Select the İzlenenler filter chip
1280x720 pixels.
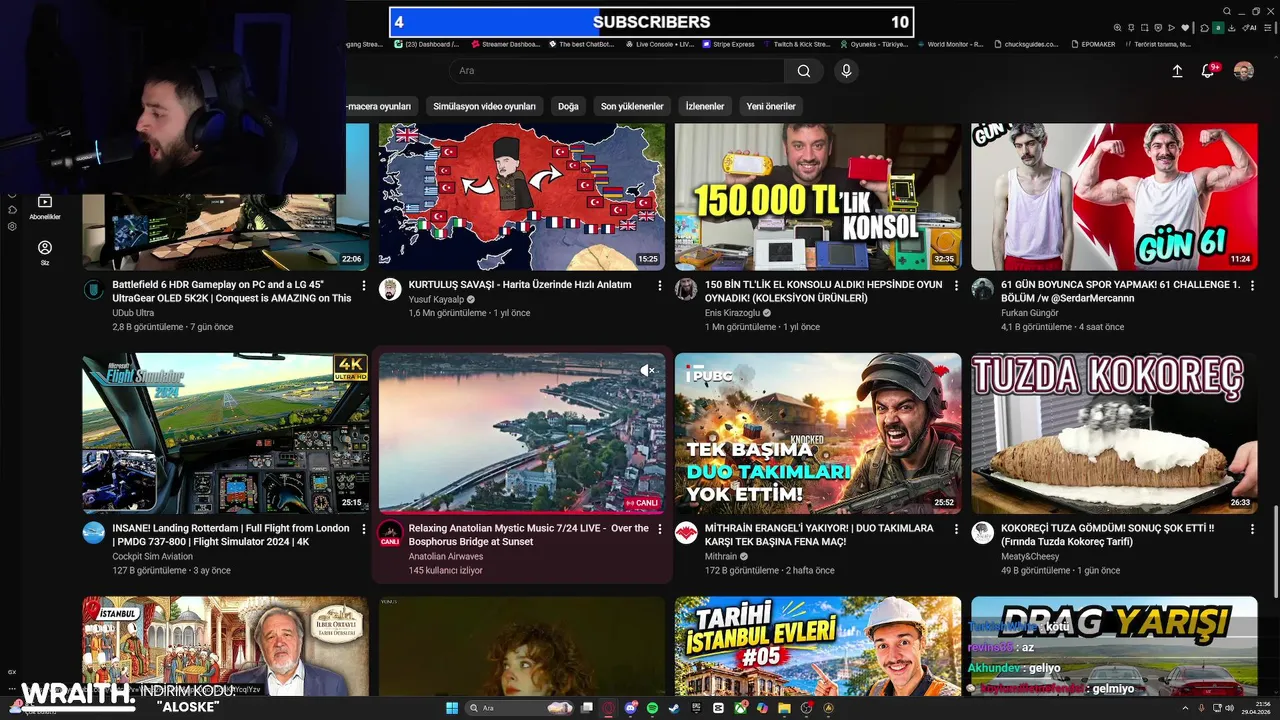pyautogui.click(x=705, y=106)
